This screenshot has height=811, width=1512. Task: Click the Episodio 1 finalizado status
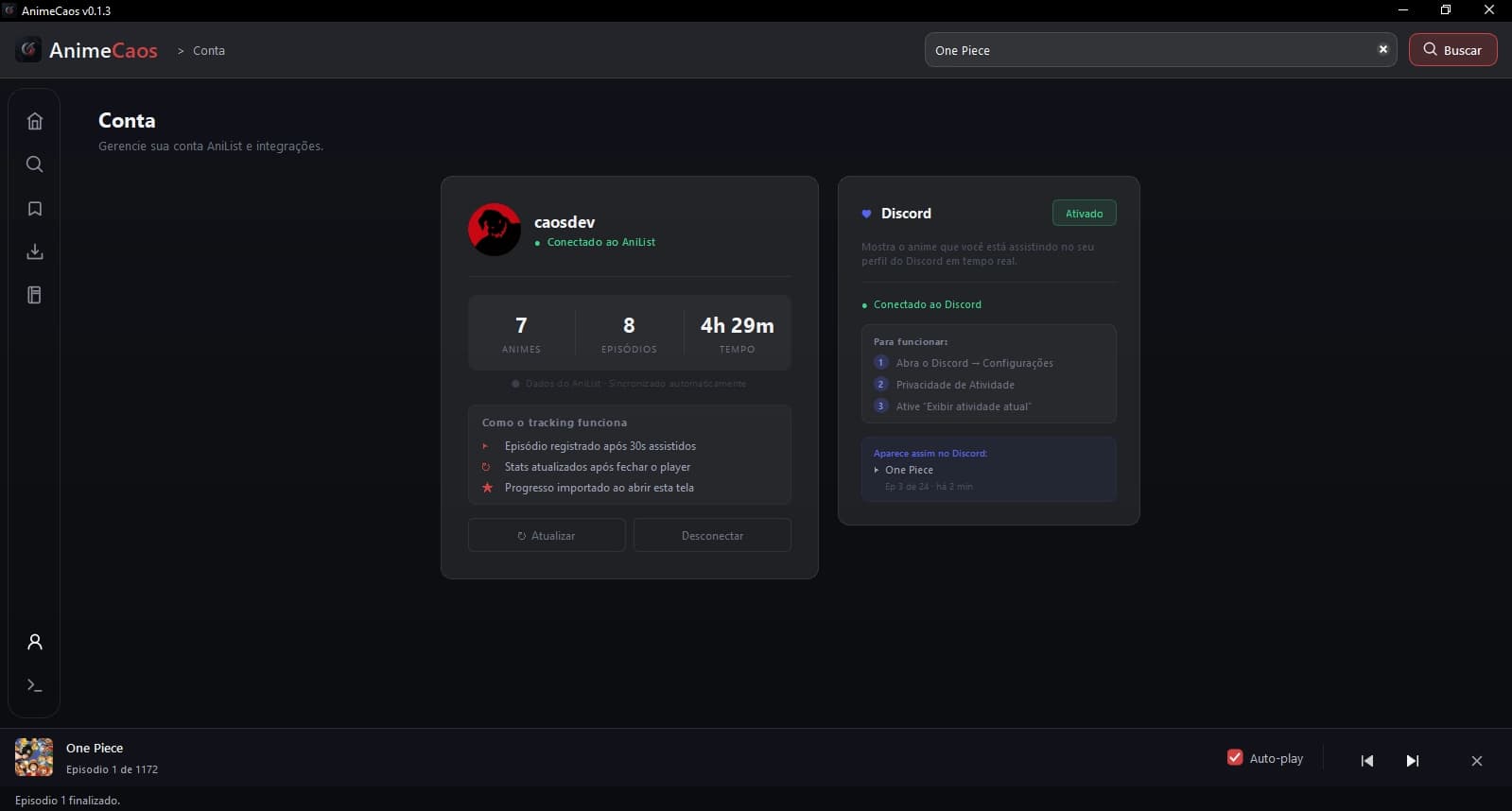tap(67, 801)
